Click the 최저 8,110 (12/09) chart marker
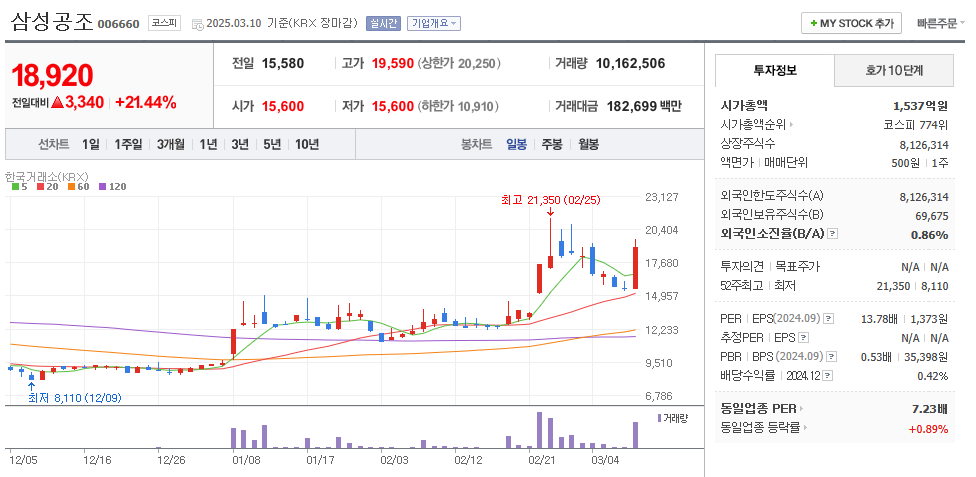The height and width of the screenshot is (477, 976). point(74,398)
